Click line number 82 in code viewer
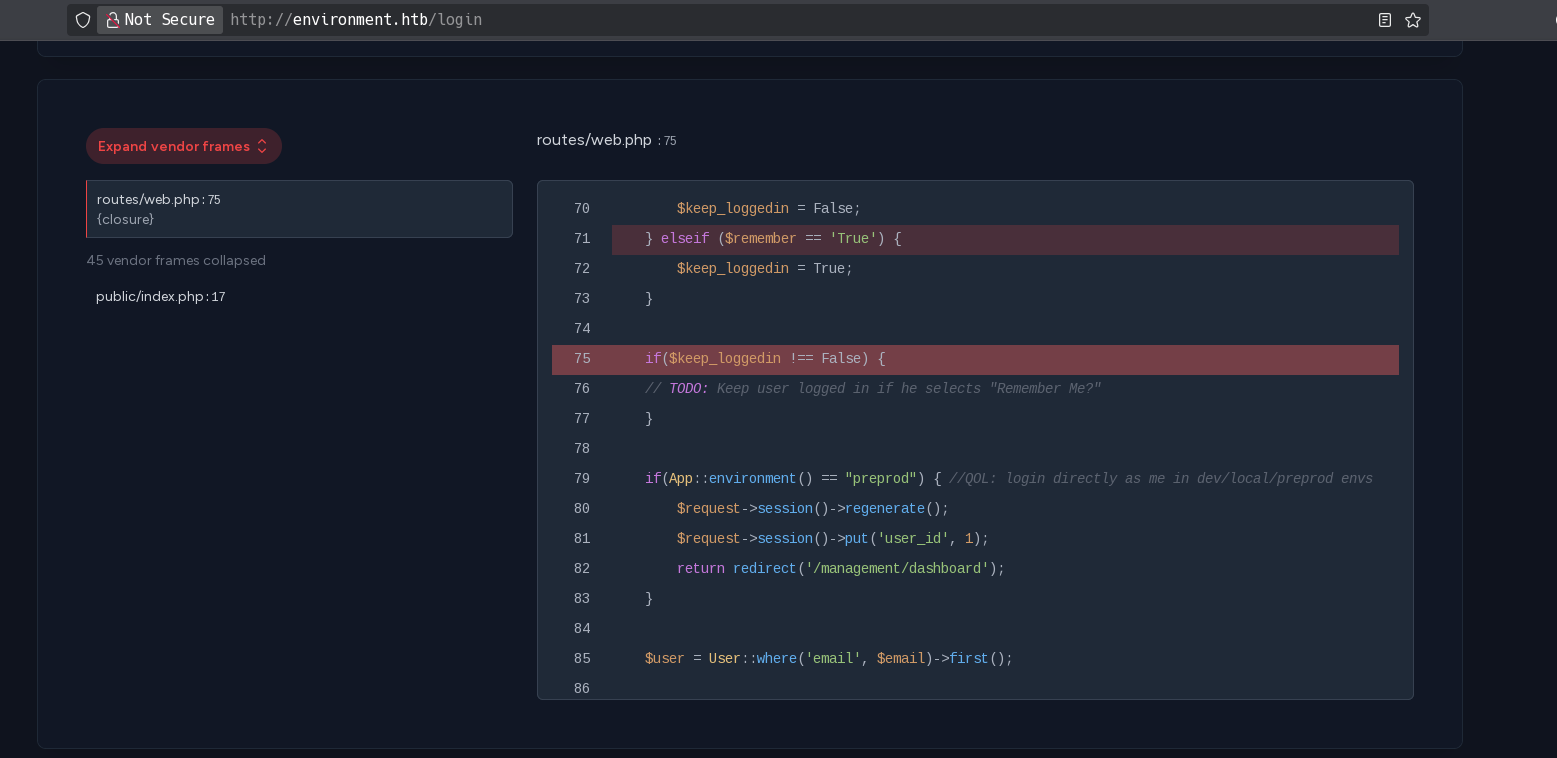 click(x=582, y=569)
